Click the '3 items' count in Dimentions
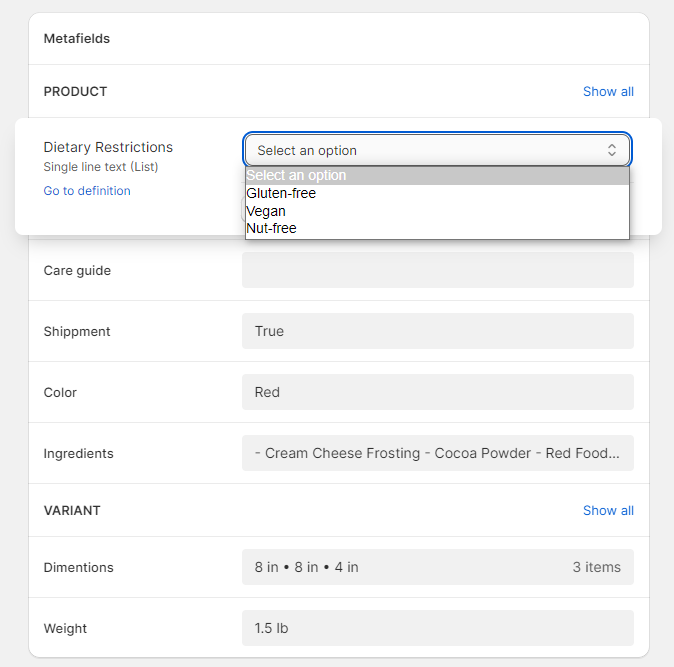This screenshot has height=667, width=674. click(x=596, y=567)
